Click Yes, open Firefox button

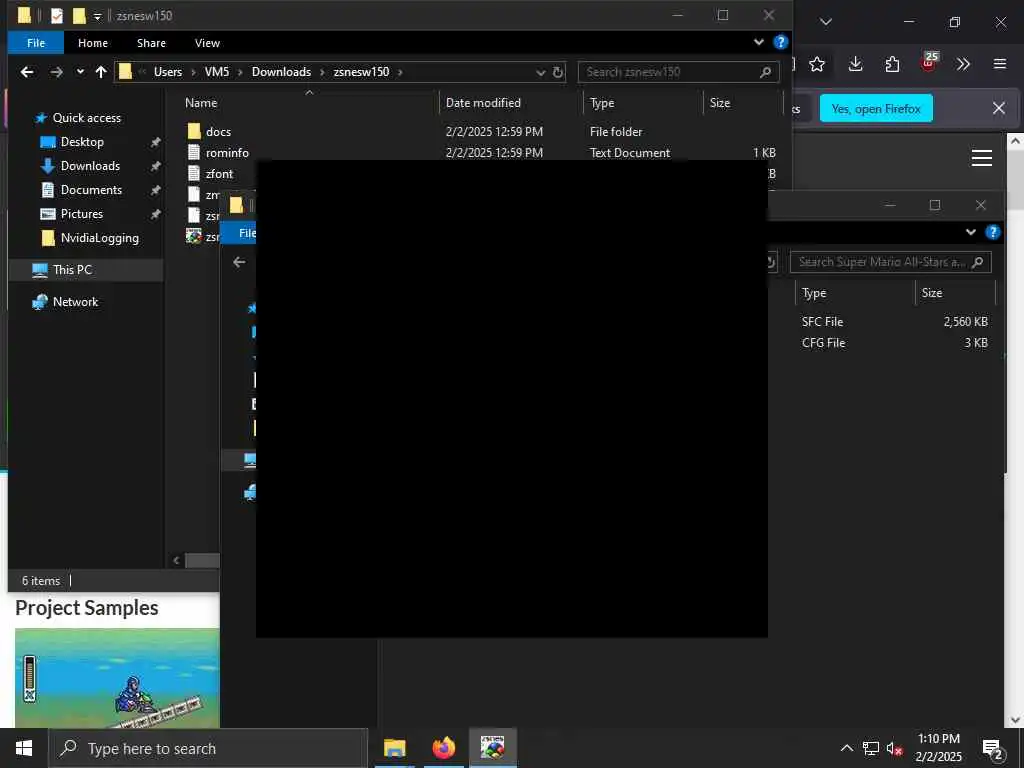876,108
